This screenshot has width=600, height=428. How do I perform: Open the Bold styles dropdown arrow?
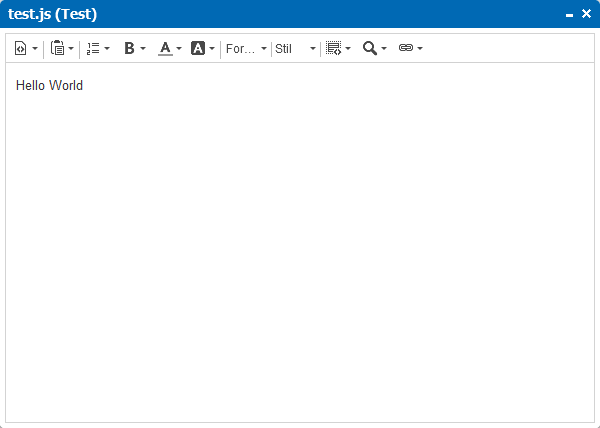click(143, 49)
